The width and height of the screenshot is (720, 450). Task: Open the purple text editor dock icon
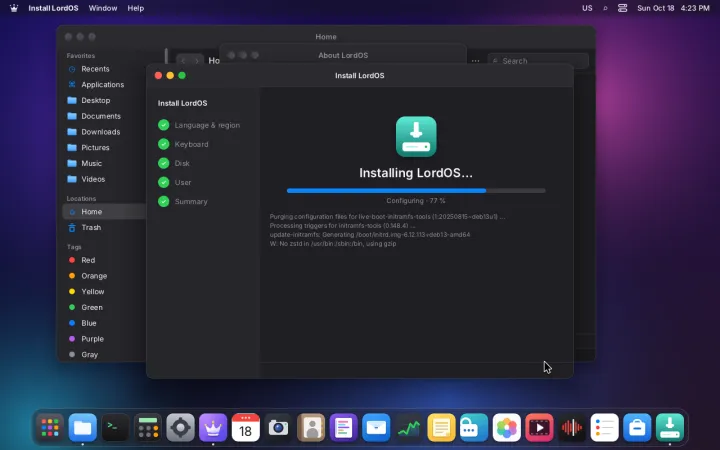click(343, 428)
